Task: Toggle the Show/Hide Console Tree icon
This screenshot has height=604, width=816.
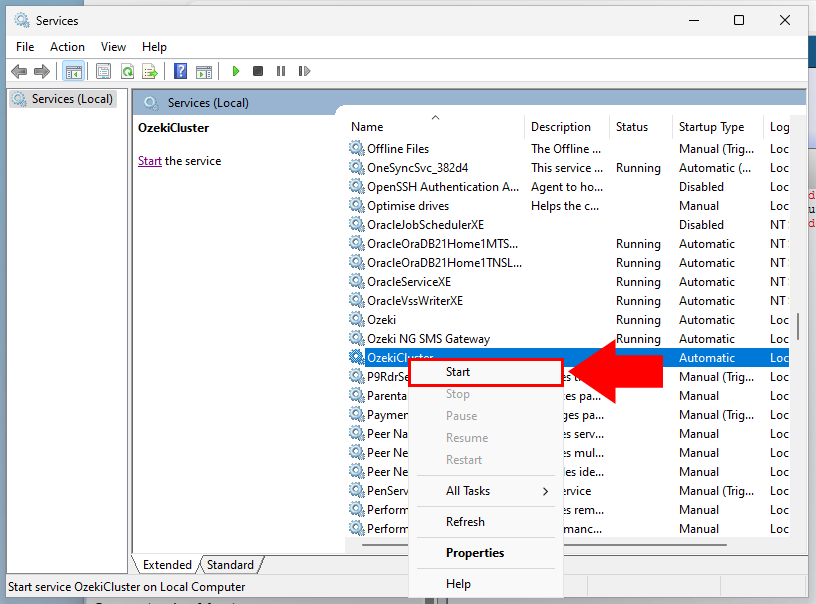Action: click(x=73, y=71)
